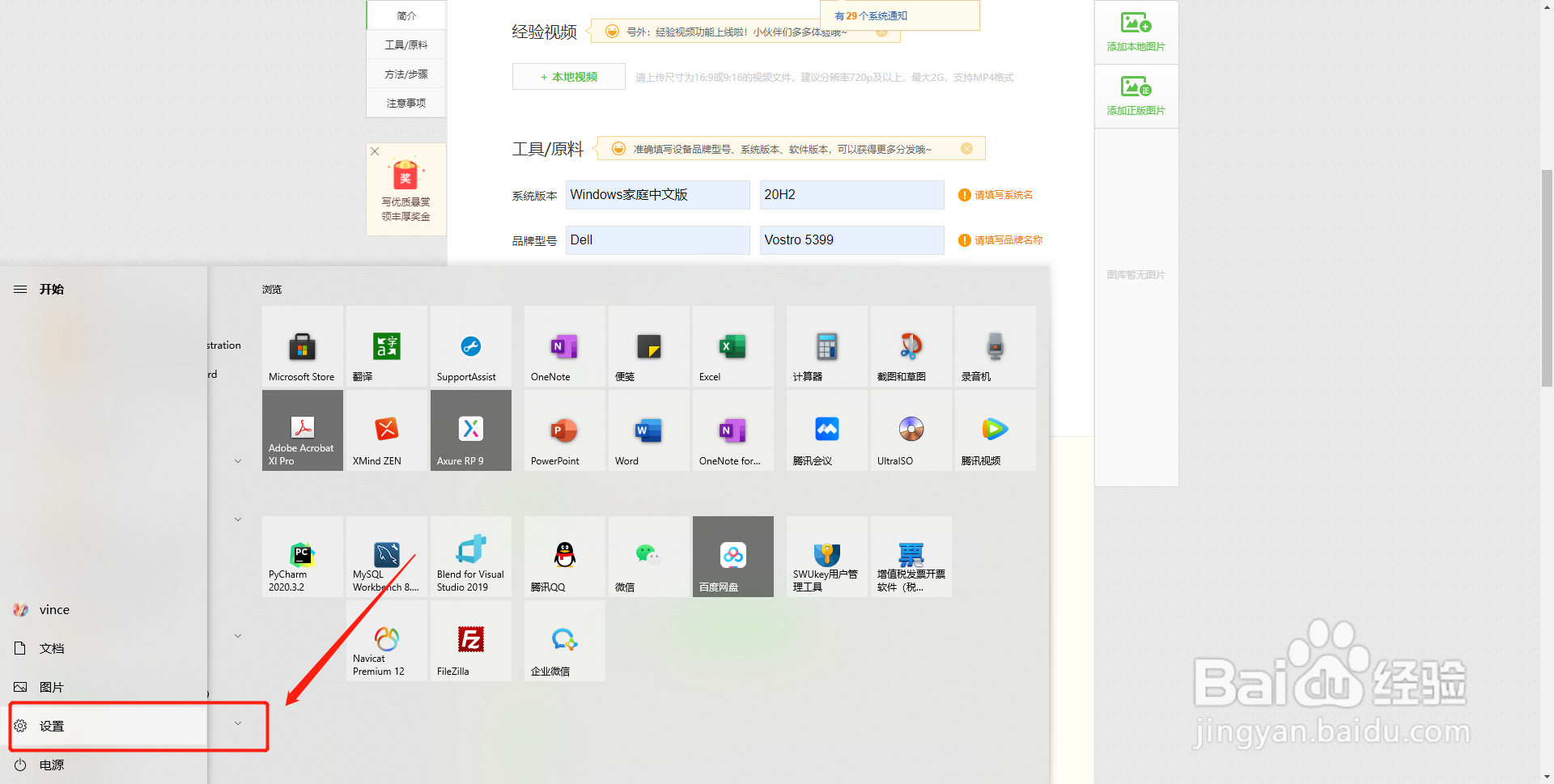This screenshot has height=784, width=1554.
Task: Open Axure RP 9
Action: (x=470, y=430)
